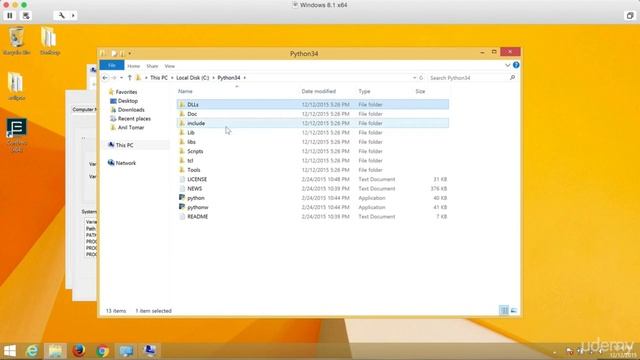
Task: Select This PC in navigation pane
Action: [x=124, y=145]
